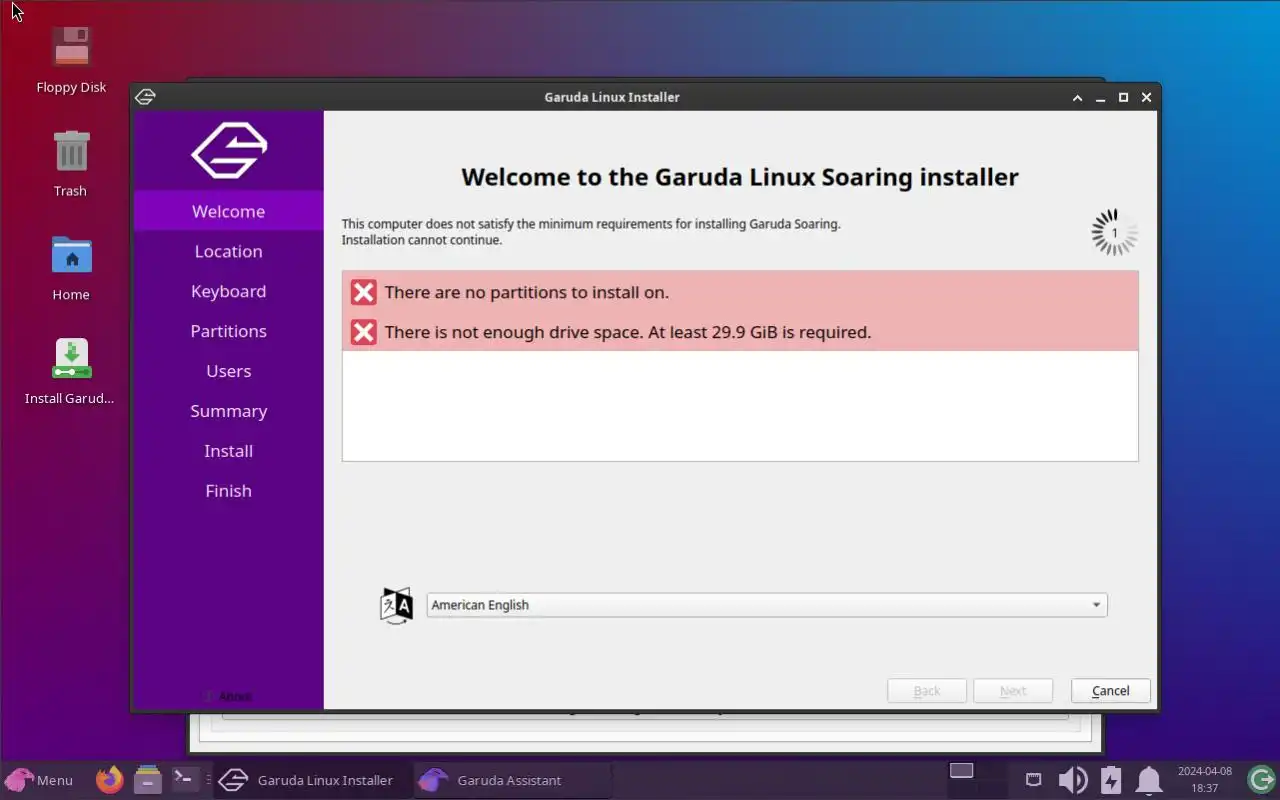The height and width of the screenshot is (800, 1280).
Task: Click the language translation icon
Action: (397, 605)
